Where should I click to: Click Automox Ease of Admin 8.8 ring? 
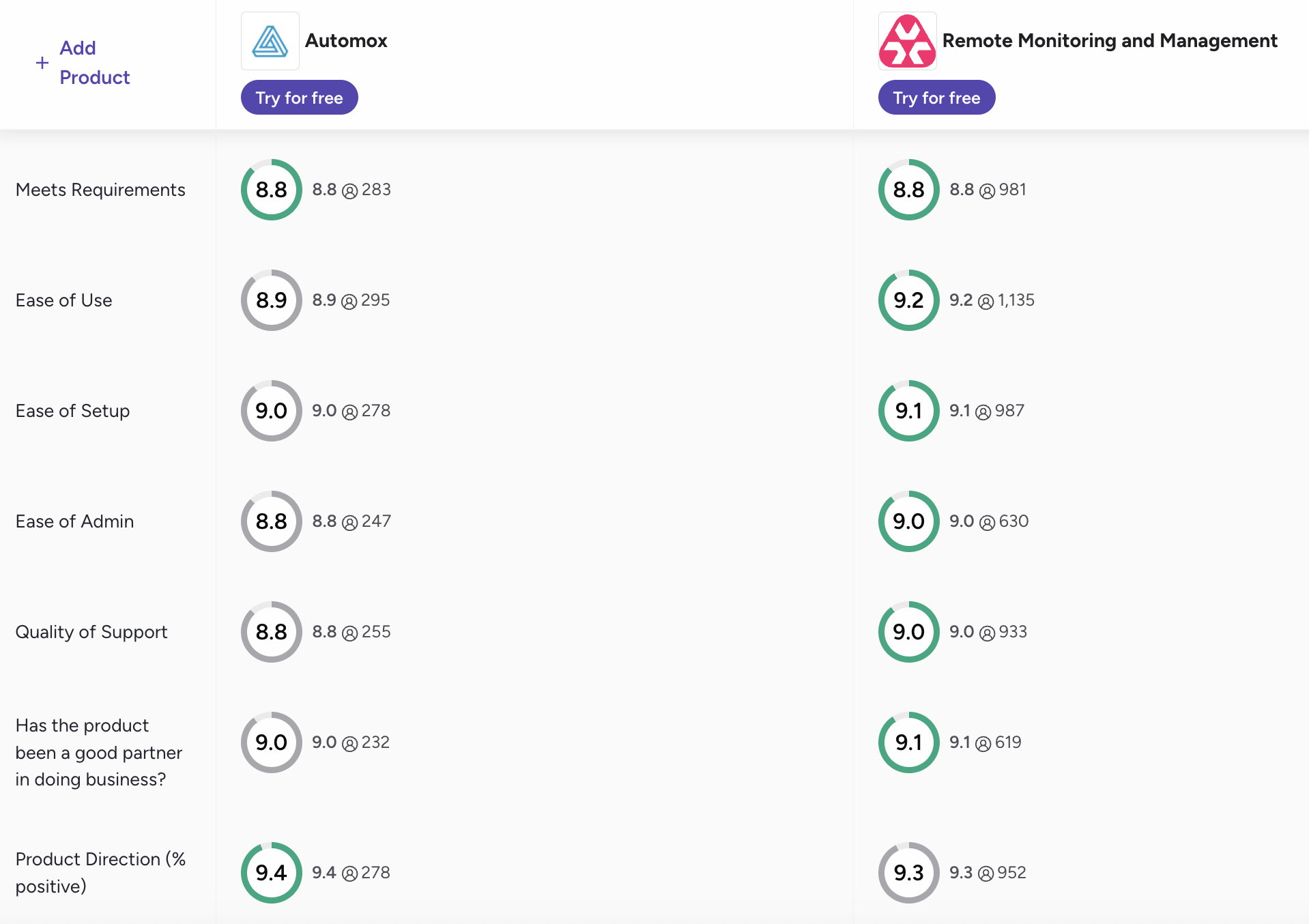click(272, 521)
